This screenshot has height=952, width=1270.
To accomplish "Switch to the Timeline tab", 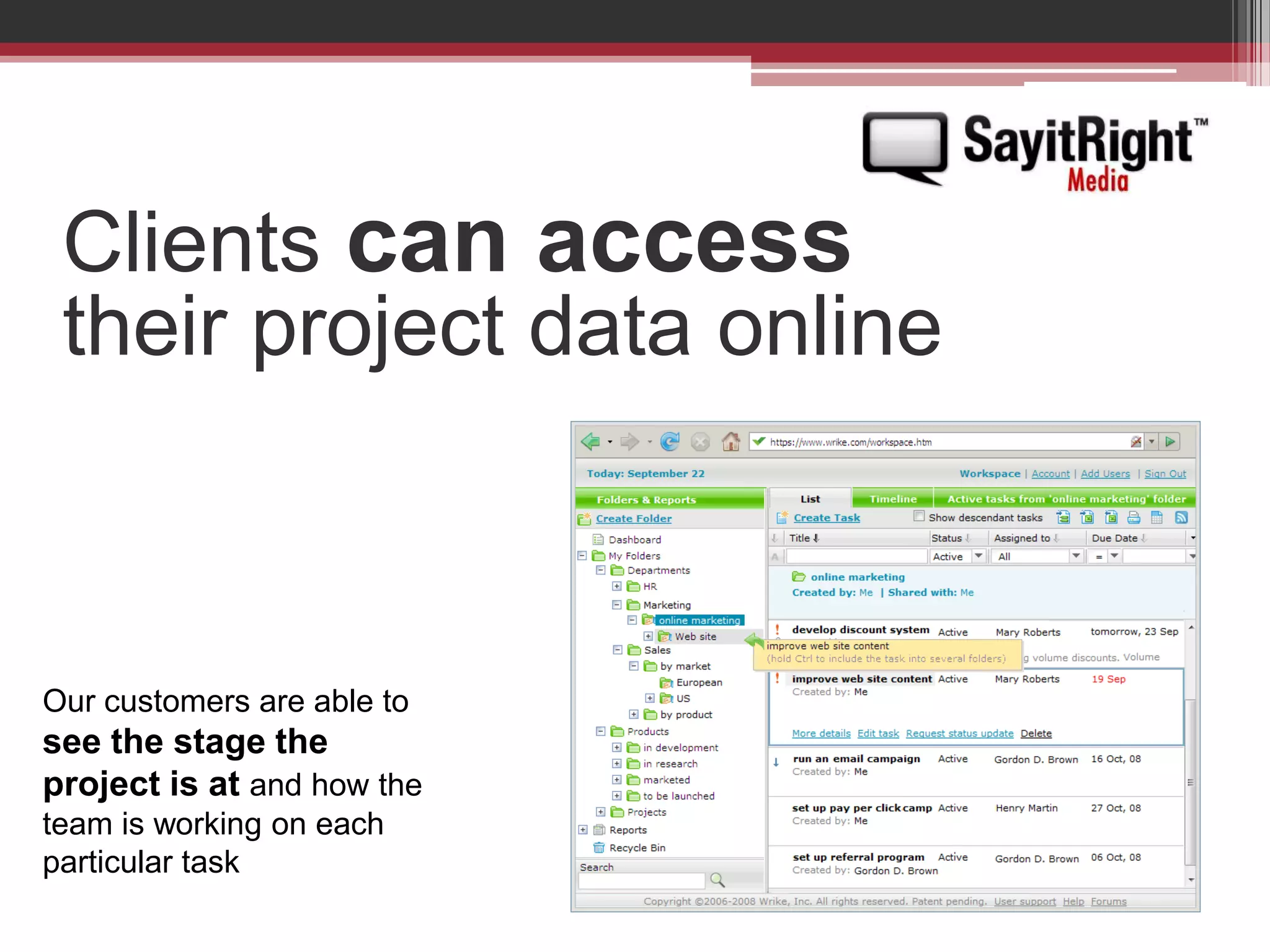I will click(892, 499).
